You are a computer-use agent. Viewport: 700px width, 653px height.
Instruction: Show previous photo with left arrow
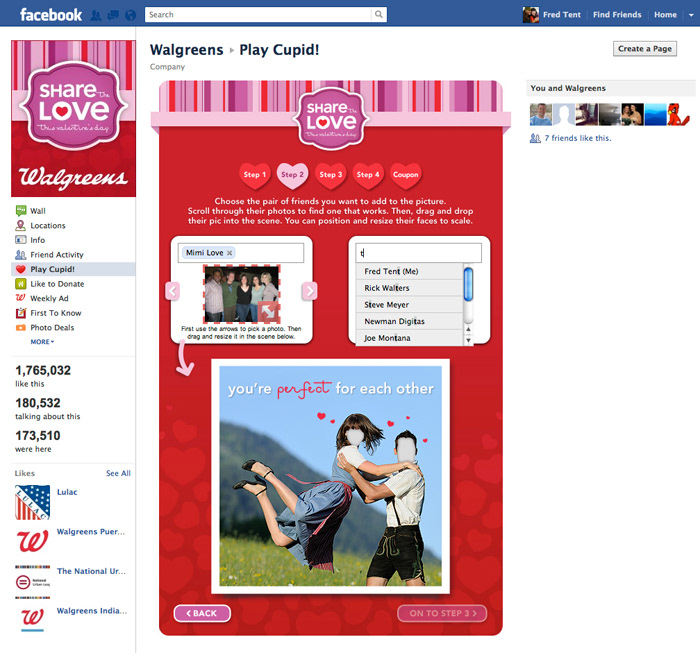tap(172, 291)
